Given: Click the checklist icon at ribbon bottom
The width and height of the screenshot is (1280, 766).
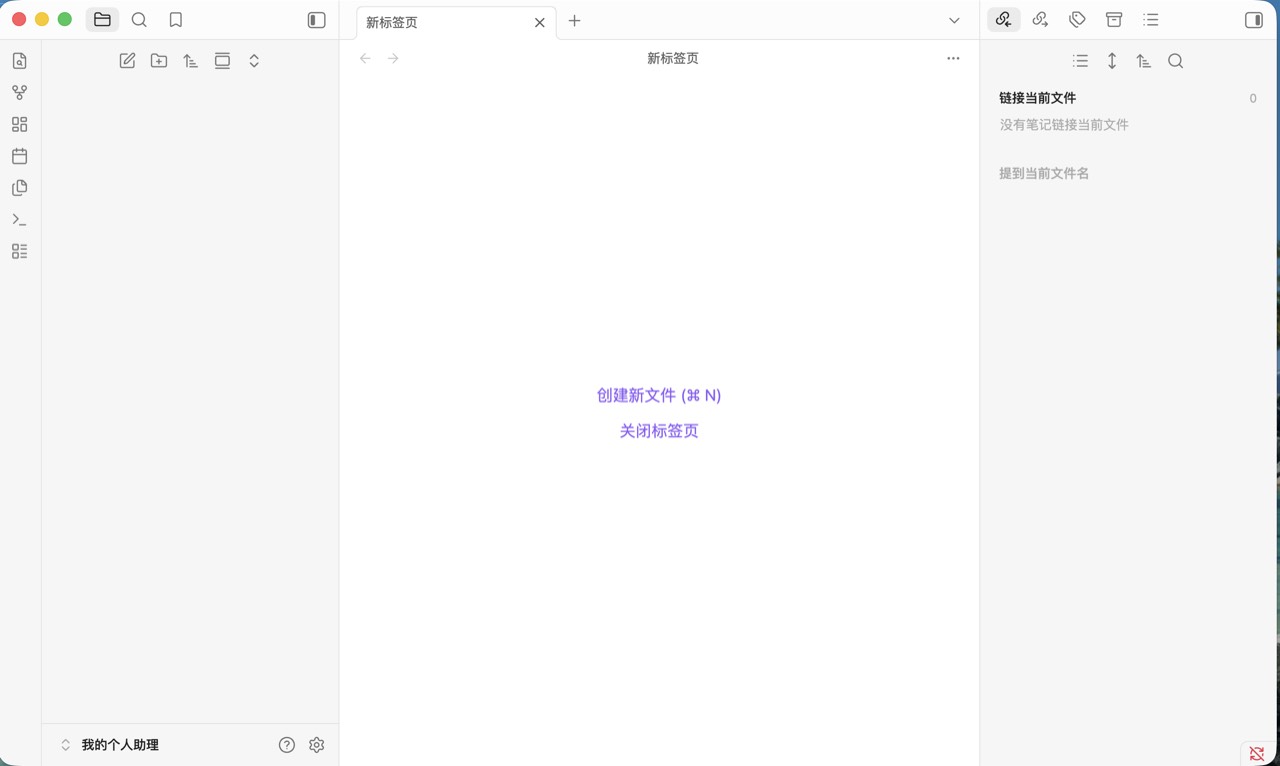Looking at the screenshot, I should (x=20, y=252).
